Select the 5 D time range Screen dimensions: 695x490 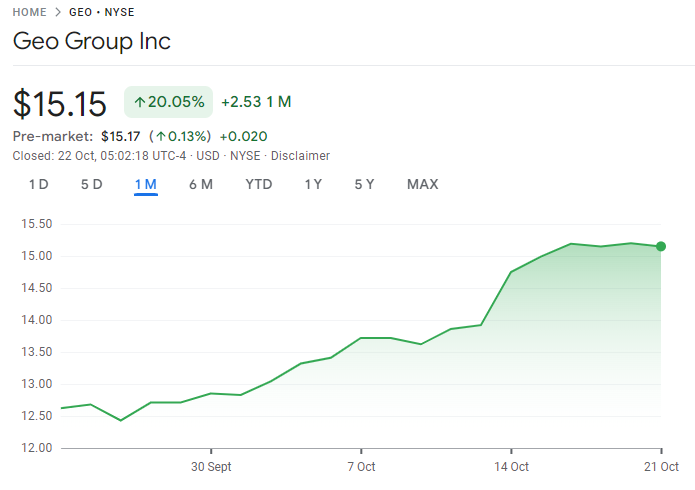point(91,184)
